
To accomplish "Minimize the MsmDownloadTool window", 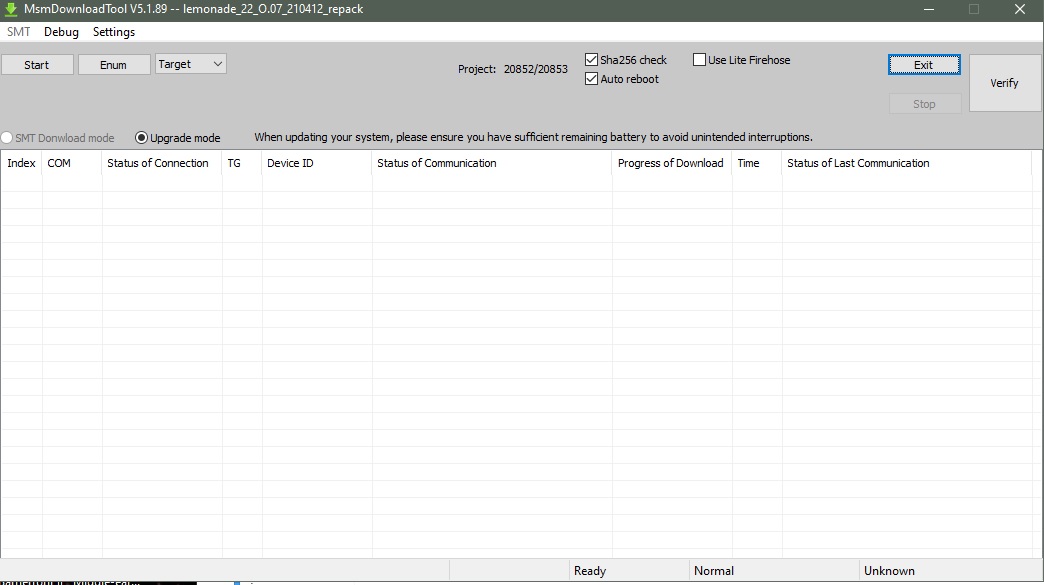I will click(928, 9).
